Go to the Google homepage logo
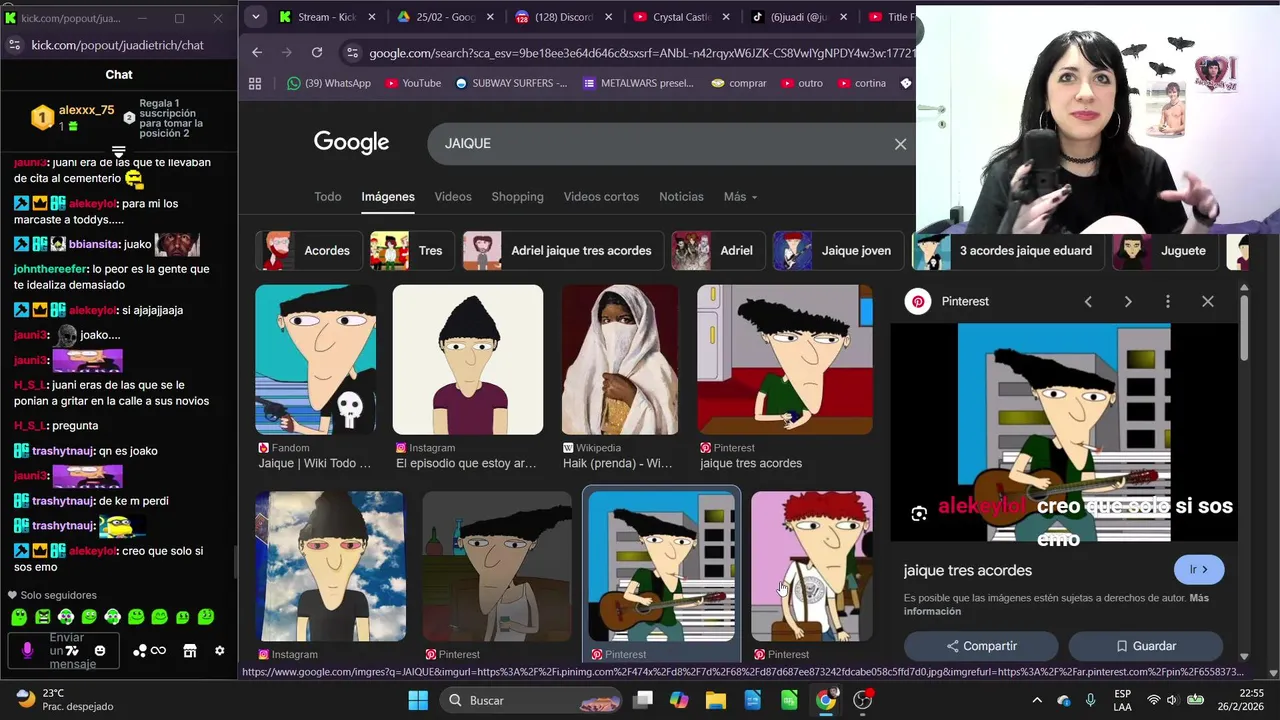 [351, 142]
